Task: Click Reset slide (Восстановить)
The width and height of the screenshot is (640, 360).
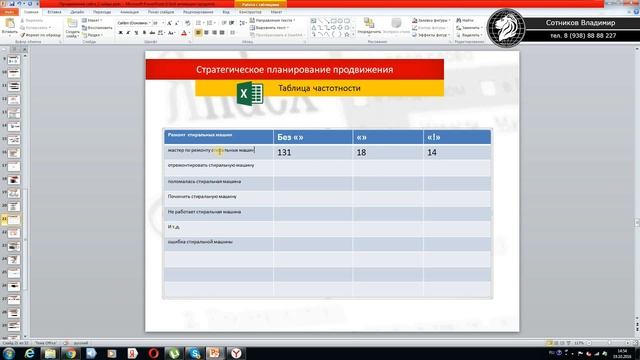Action: (97, 28)
